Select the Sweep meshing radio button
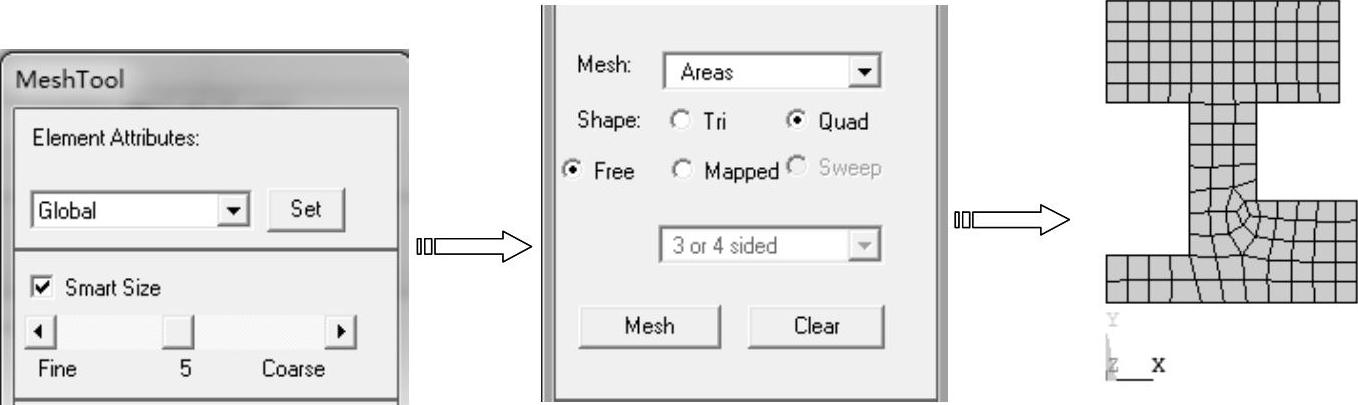Image resolution: width=1358 pixels, height=405 pixels. pyautogui.click(x=797, y=167)
